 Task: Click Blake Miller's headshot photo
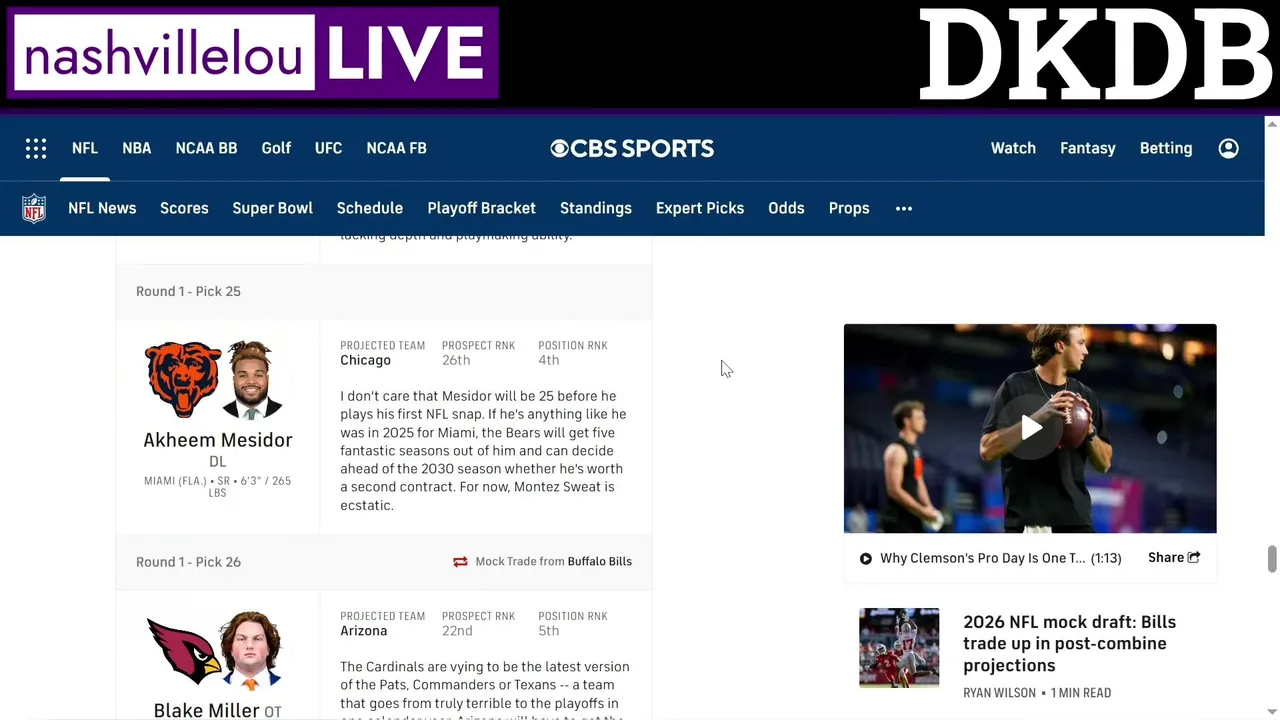coord(251,650)
